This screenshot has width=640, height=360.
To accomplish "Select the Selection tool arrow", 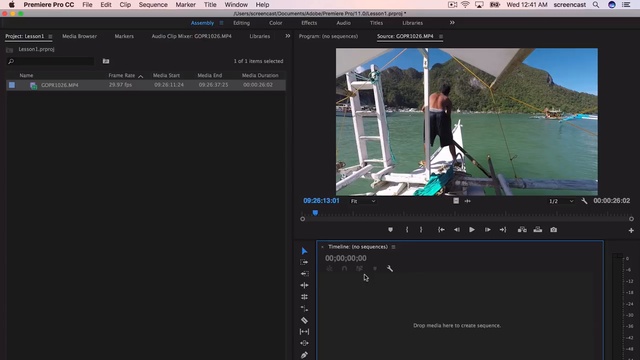I will (304, 251).
